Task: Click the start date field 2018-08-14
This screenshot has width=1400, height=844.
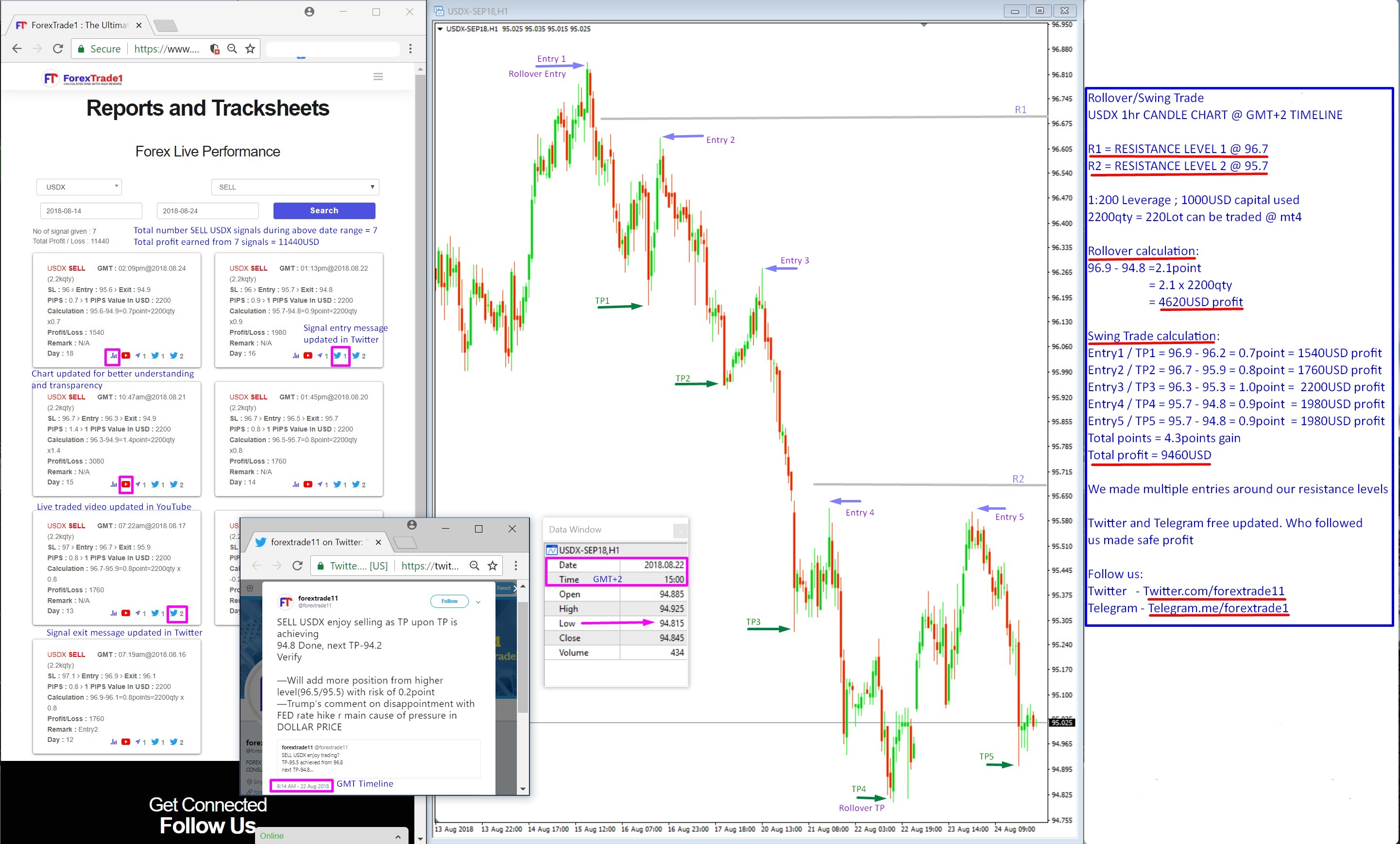Action: coord(91,211)
